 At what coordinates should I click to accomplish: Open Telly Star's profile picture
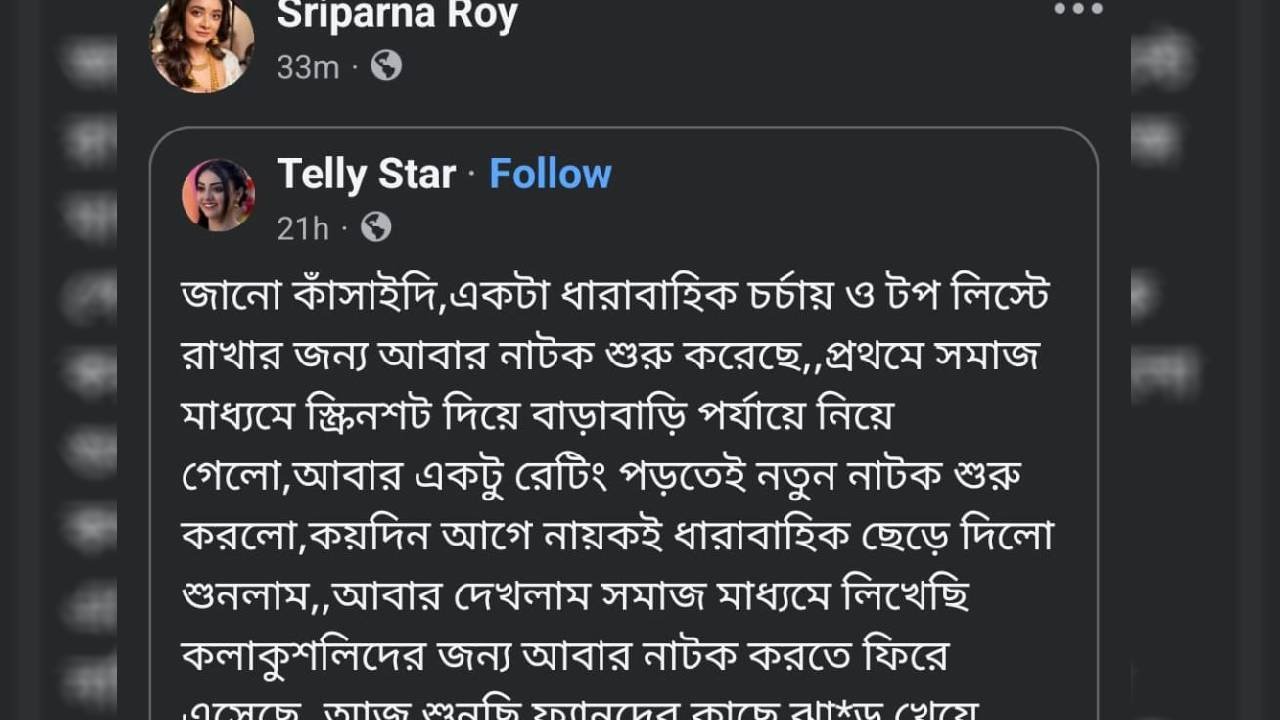point(218,195)
